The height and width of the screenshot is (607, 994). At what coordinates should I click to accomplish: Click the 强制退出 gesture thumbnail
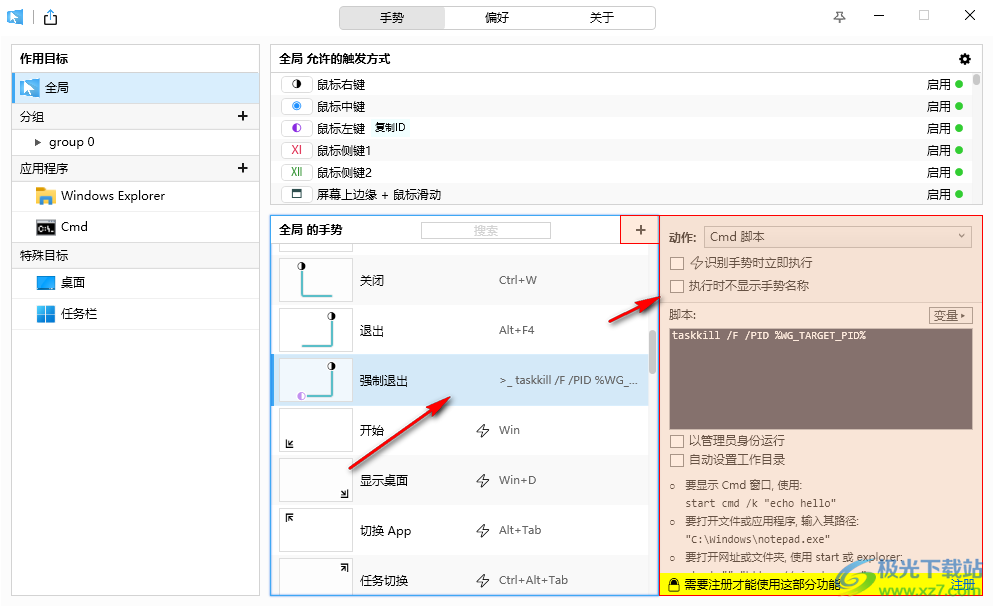click(x=316, y=380)
